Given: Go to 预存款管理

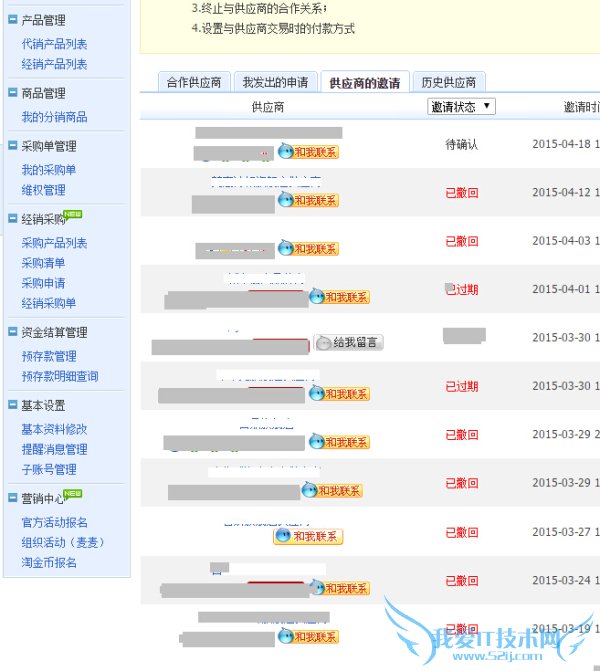Looking at the screenshot, I should [x=49, y=356].
